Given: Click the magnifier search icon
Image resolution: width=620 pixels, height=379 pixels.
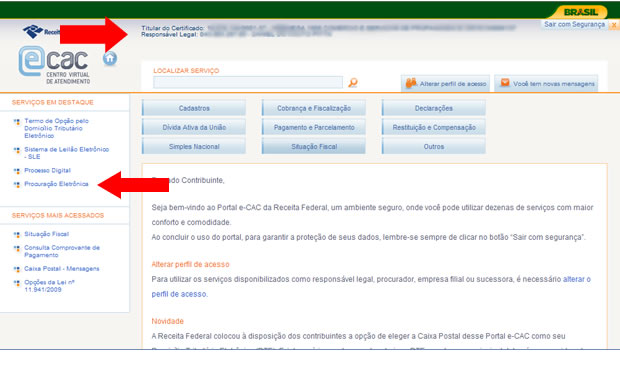Looking at the screenshot, I should pos(353,83).
